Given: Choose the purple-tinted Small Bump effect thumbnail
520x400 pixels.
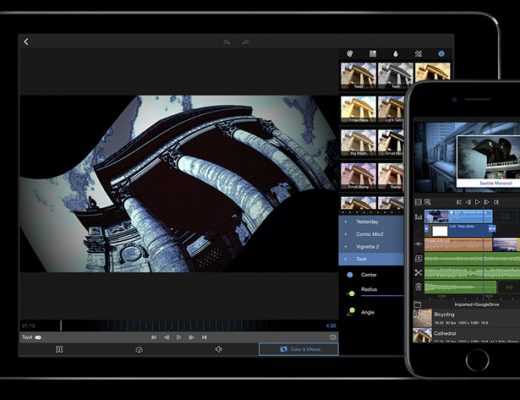Looking at the screenshot, I should click(x=358, y=176).
